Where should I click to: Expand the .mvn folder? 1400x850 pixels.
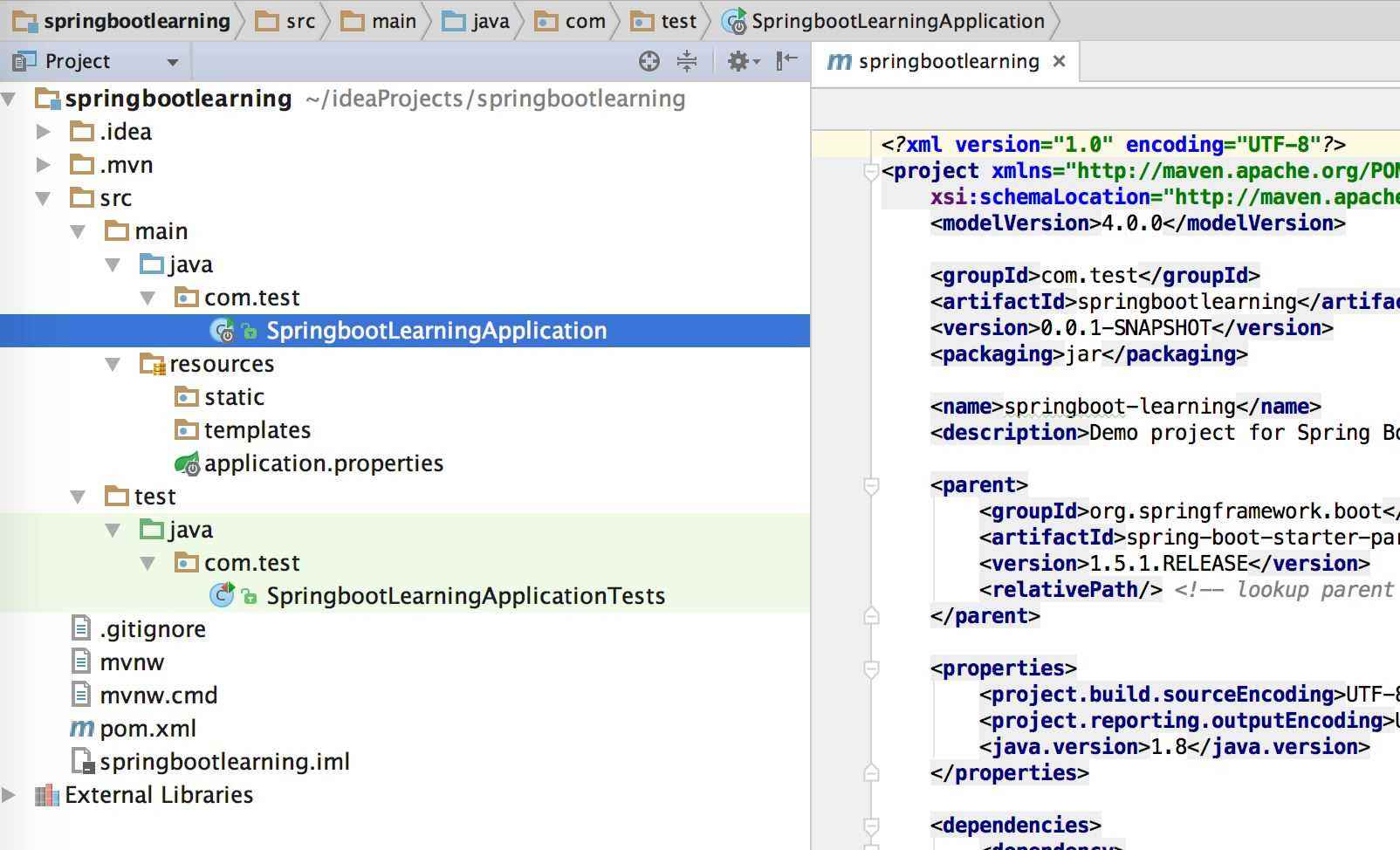43,165
